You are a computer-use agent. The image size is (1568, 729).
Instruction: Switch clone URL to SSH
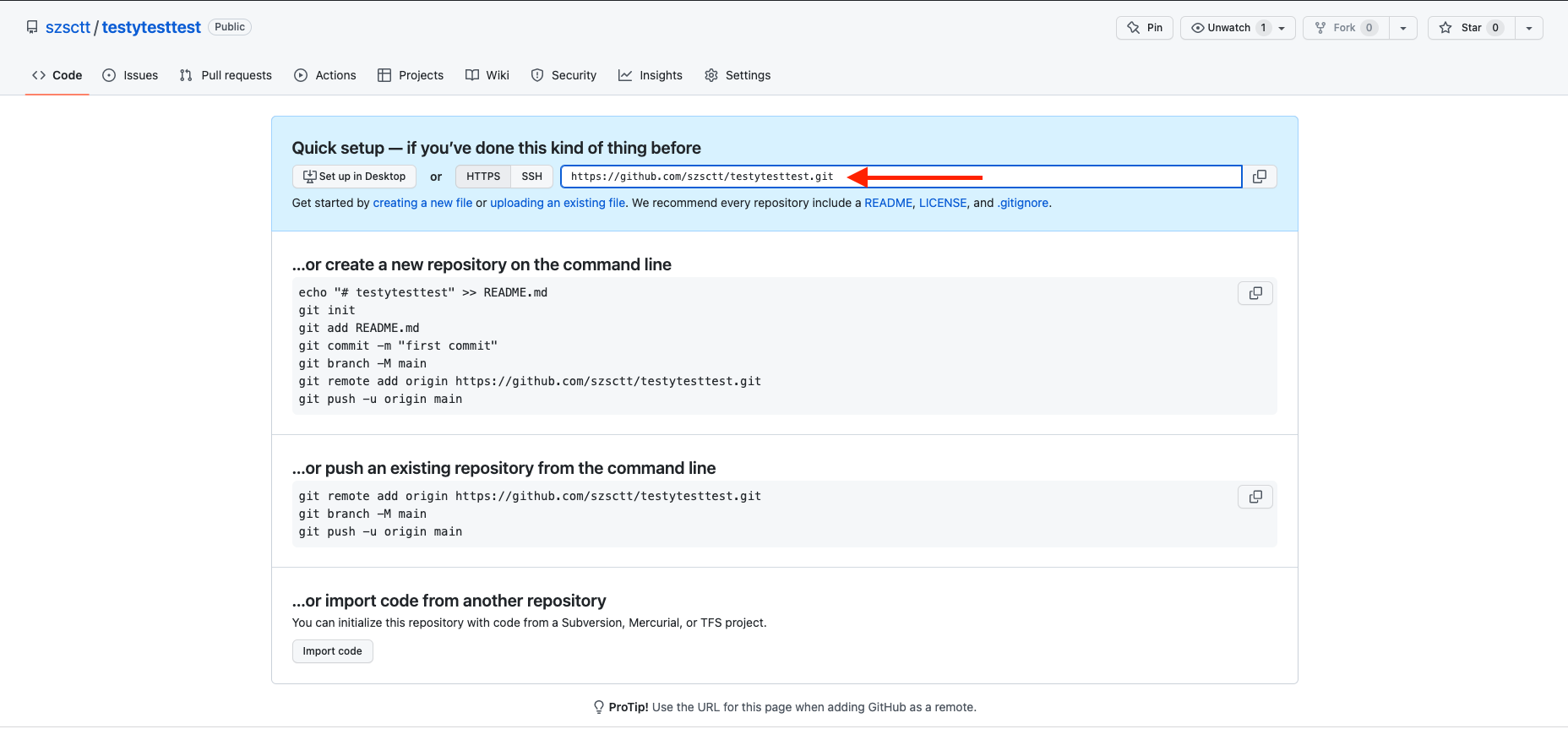point(531,177)
